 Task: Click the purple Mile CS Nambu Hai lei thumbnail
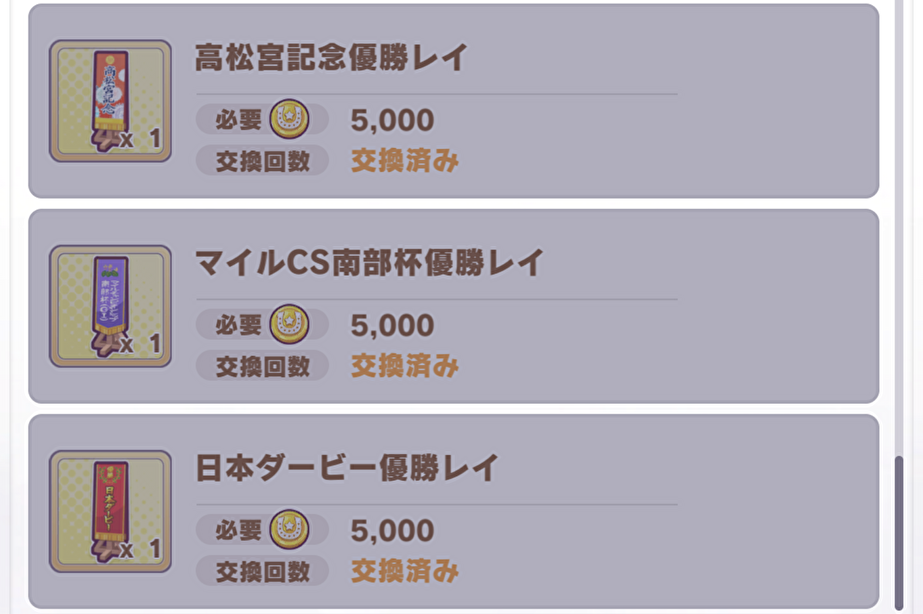pyautogui.click(x=110, y=306)
